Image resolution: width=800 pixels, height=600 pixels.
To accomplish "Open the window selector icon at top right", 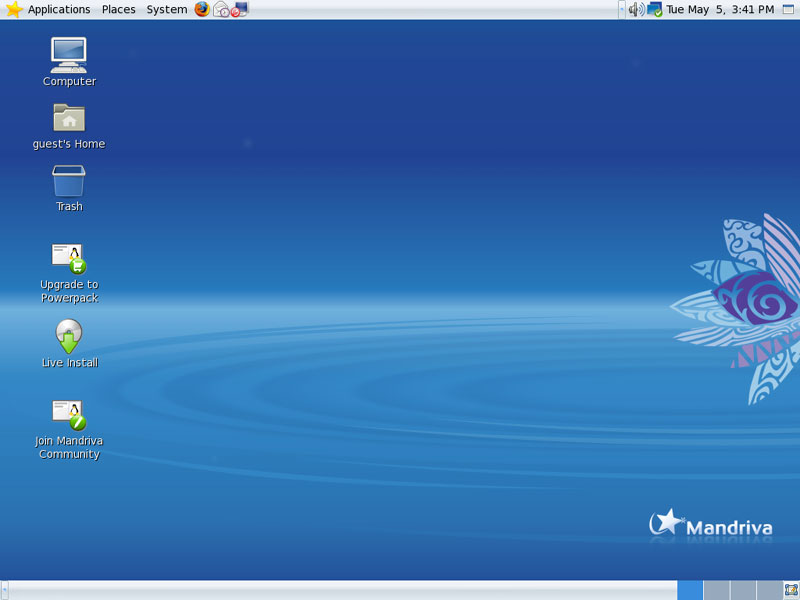I will click(788, 9).
